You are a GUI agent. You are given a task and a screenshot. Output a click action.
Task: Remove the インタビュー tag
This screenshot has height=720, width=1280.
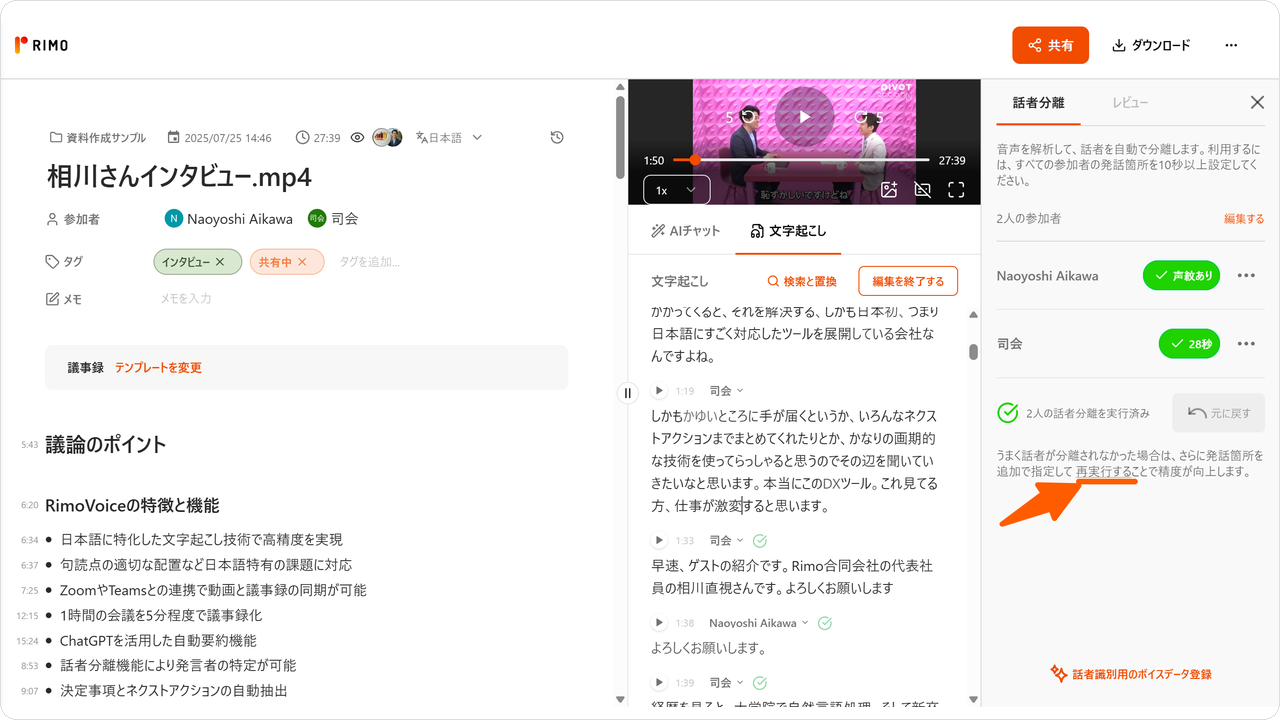220,262
